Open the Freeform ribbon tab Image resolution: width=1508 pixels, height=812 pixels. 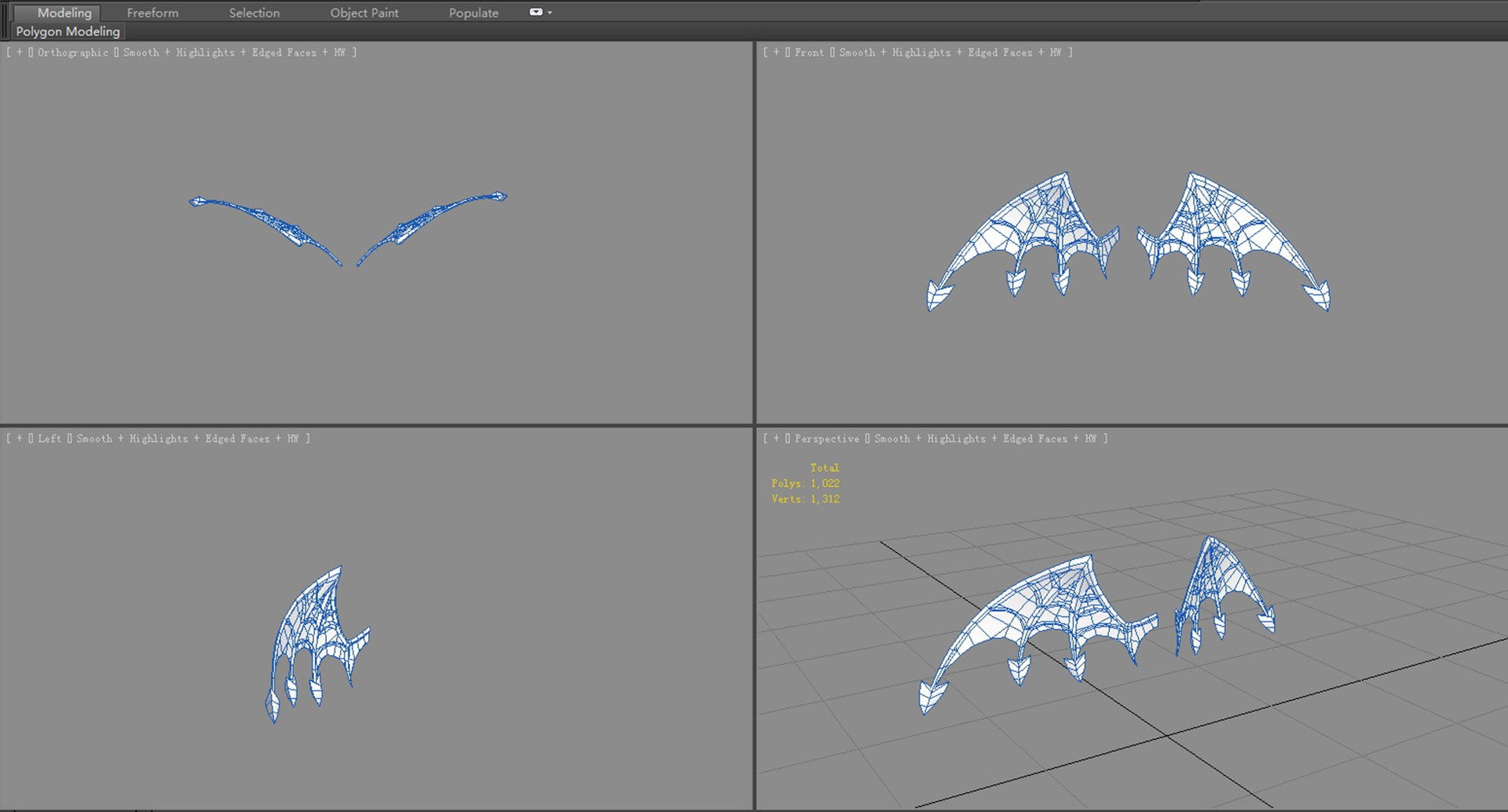tap(152, 13)
